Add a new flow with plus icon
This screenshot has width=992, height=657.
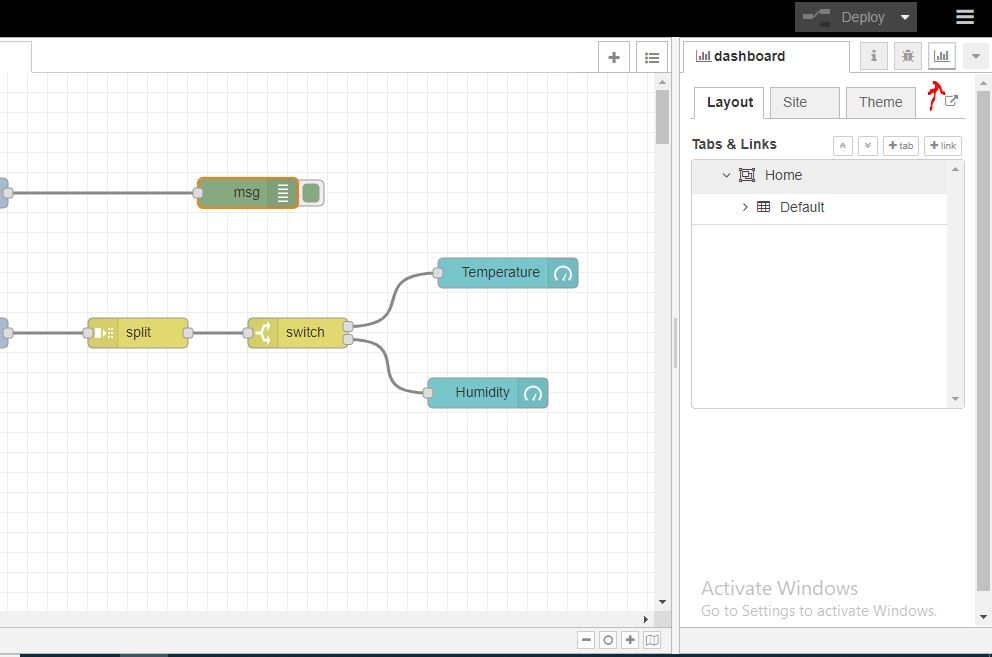tap(614, 58)
